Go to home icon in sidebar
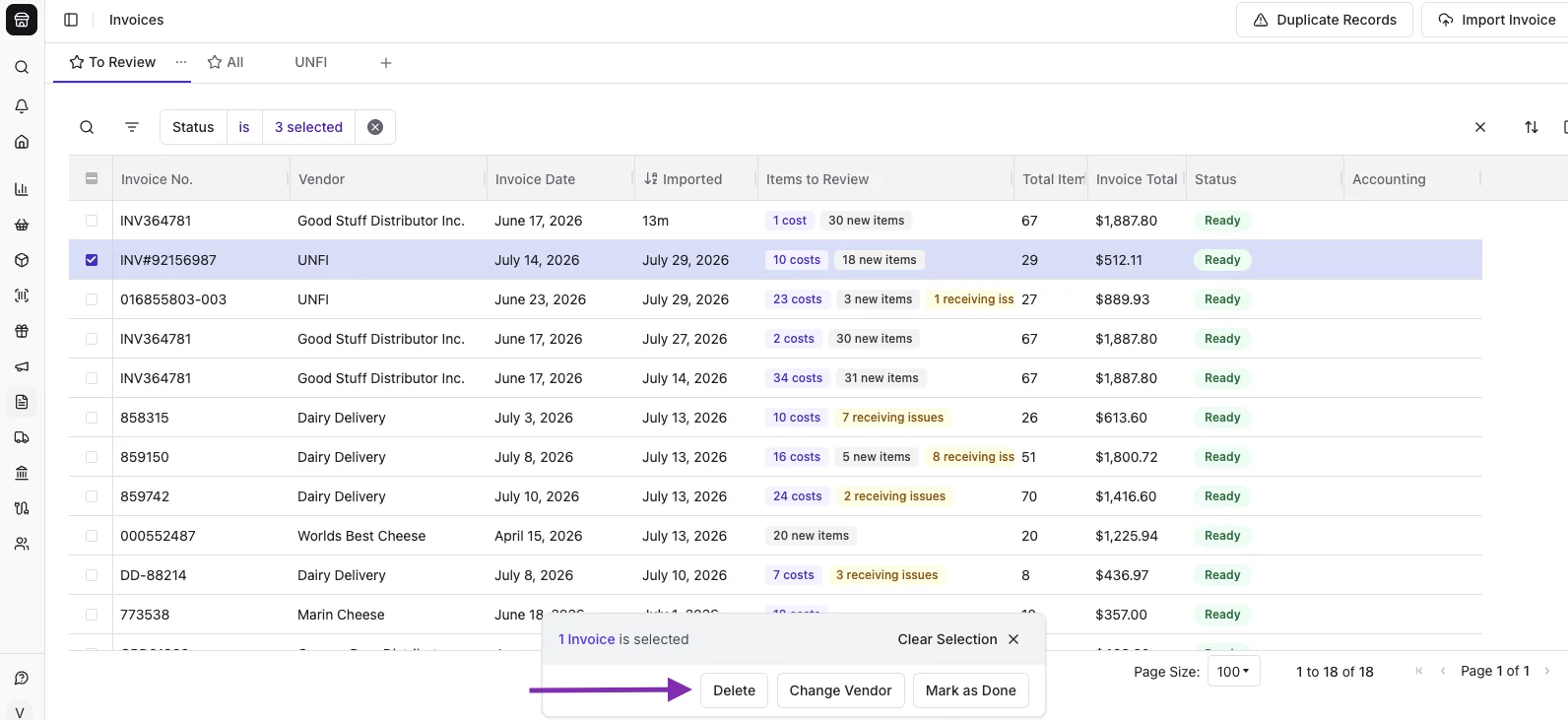 coord(22,142)
